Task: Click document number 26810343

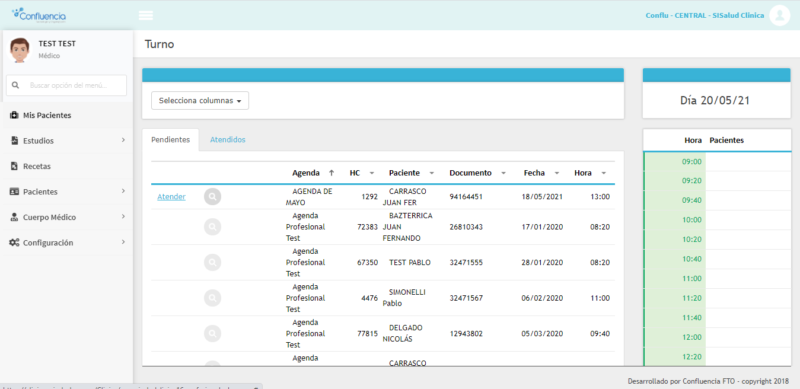Action: point(466,227)
